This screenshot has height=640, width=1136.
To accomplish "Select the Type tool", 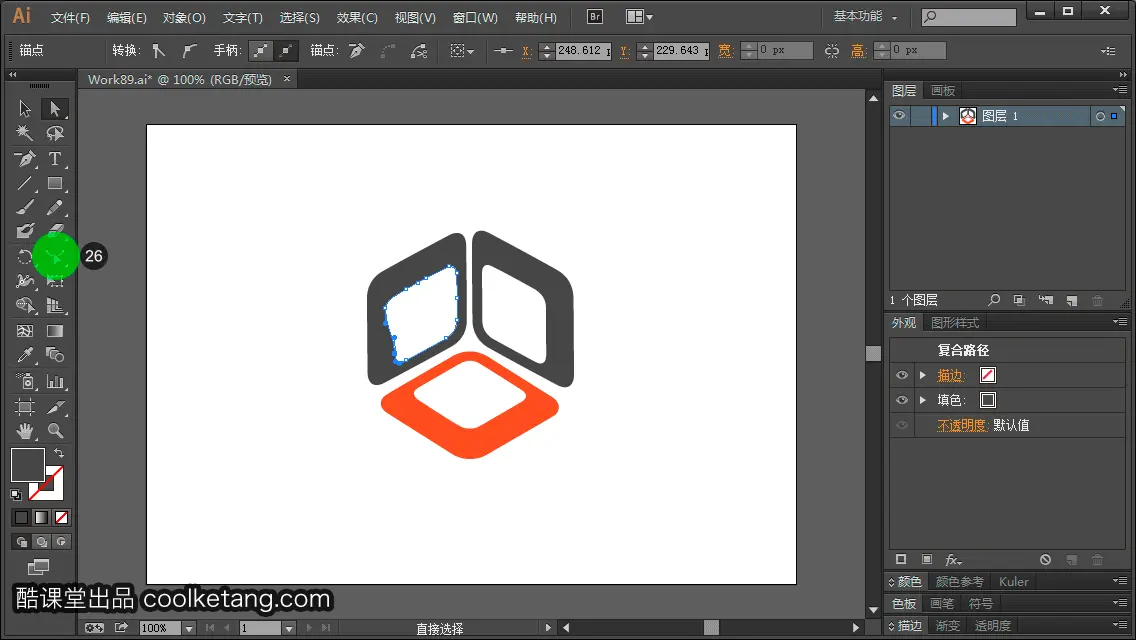I will click(x=54, y=158).
